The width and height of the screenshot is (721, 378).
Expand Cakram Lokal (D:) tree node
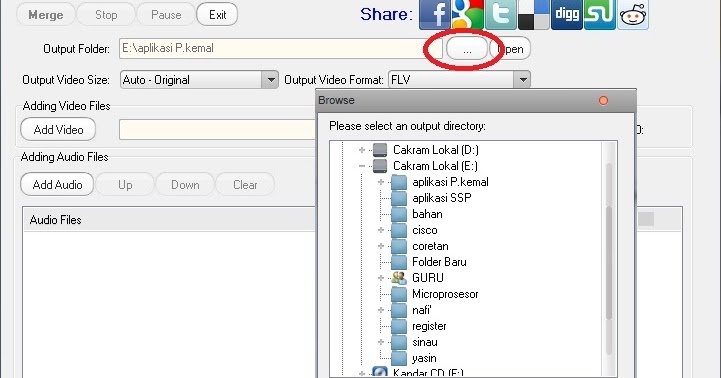(x=362, y=150)
